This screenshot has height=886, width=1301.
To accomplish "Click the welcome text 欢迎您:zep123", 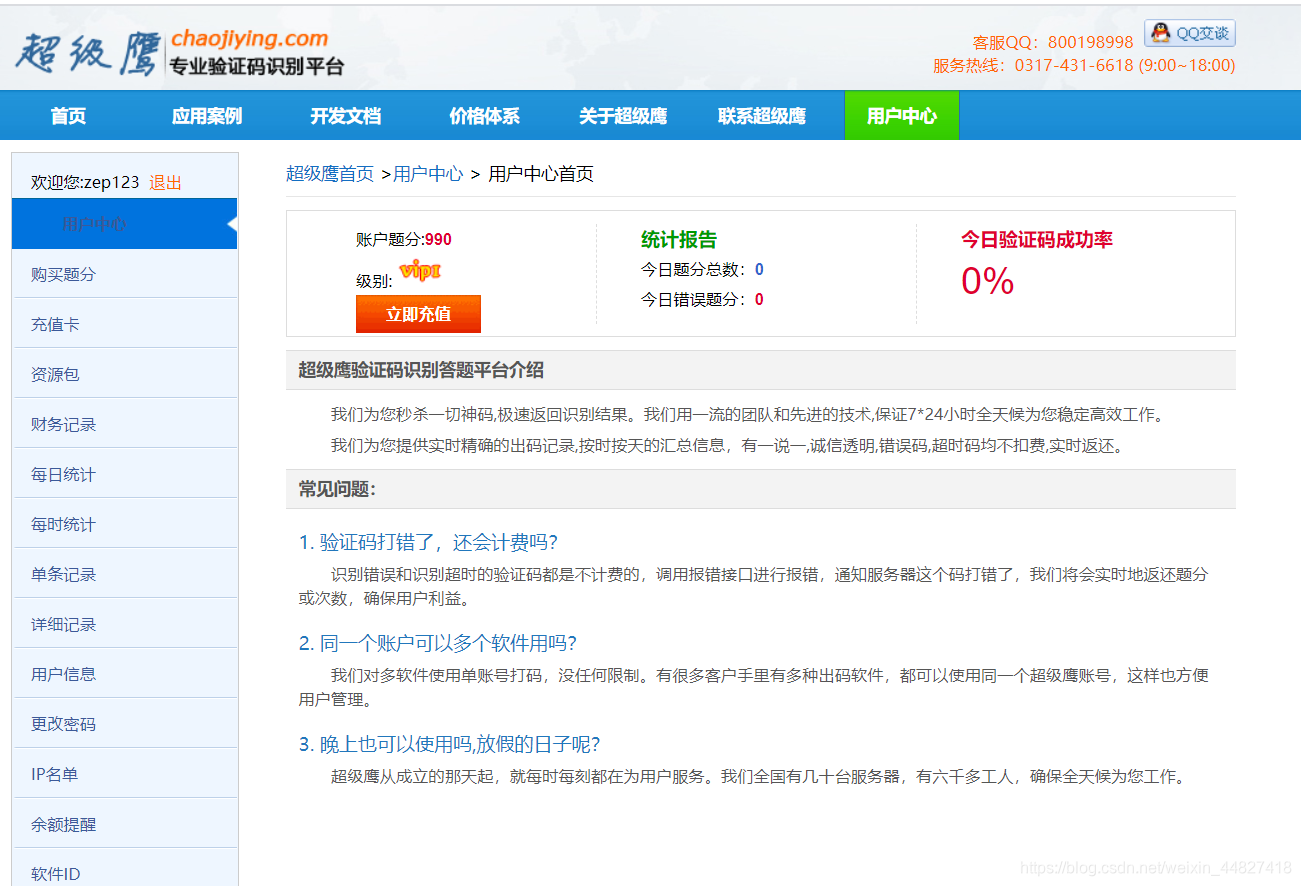I will 85,183.
